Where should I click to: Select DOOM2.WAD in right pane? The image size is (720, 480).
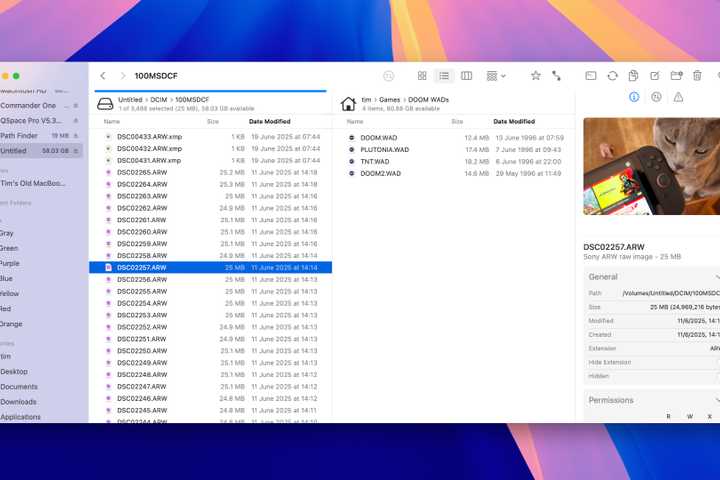point(455,174)
